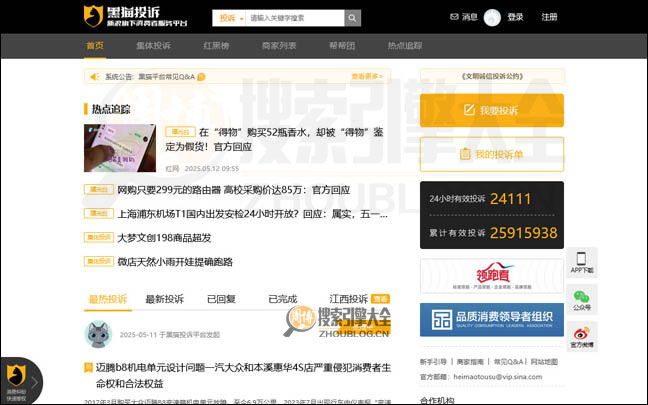Select 已完成 tab
The image size is (648, 405).
[283, 299]
